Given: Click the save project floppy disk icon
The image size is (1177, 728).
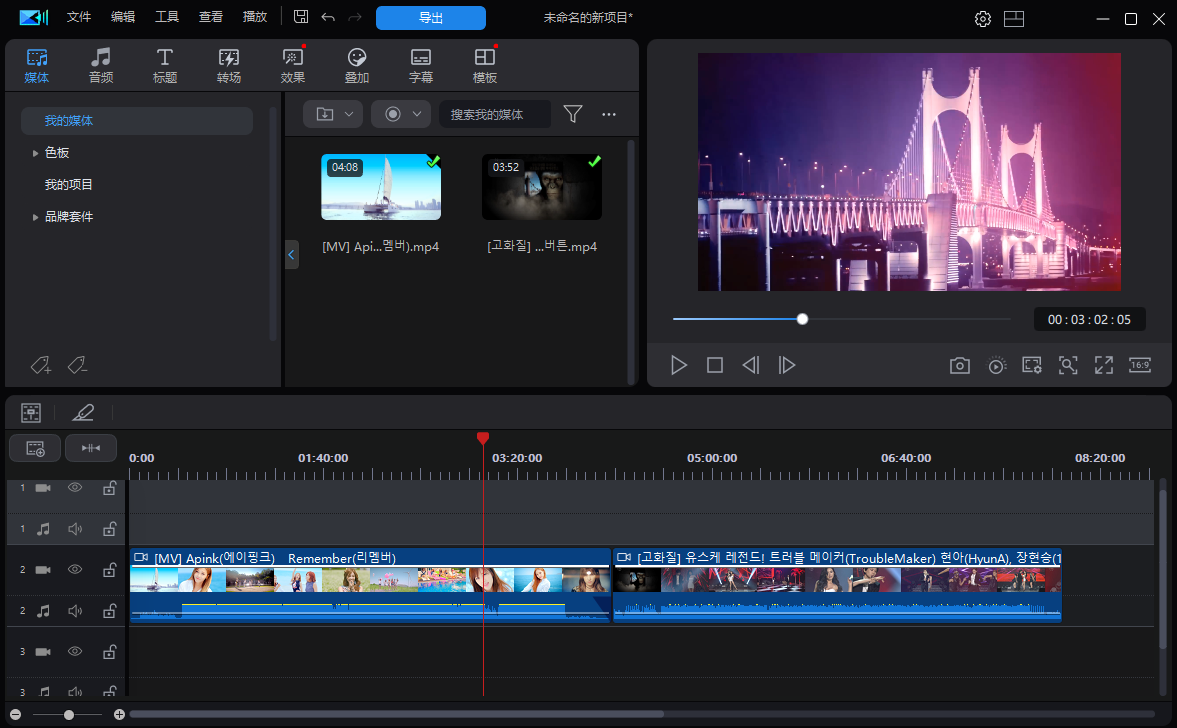Looking at the screenshot, I should 301,17.
